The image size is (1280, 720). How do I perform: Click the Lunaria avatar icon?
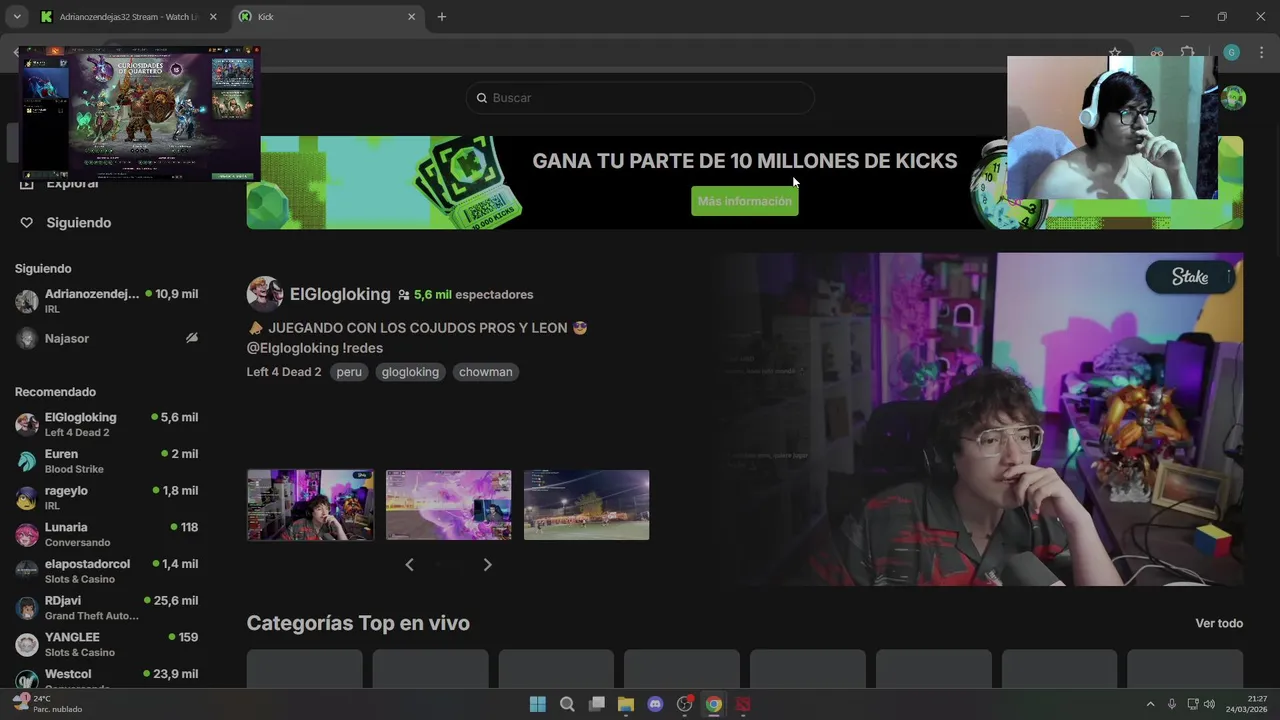pos(27,534)
